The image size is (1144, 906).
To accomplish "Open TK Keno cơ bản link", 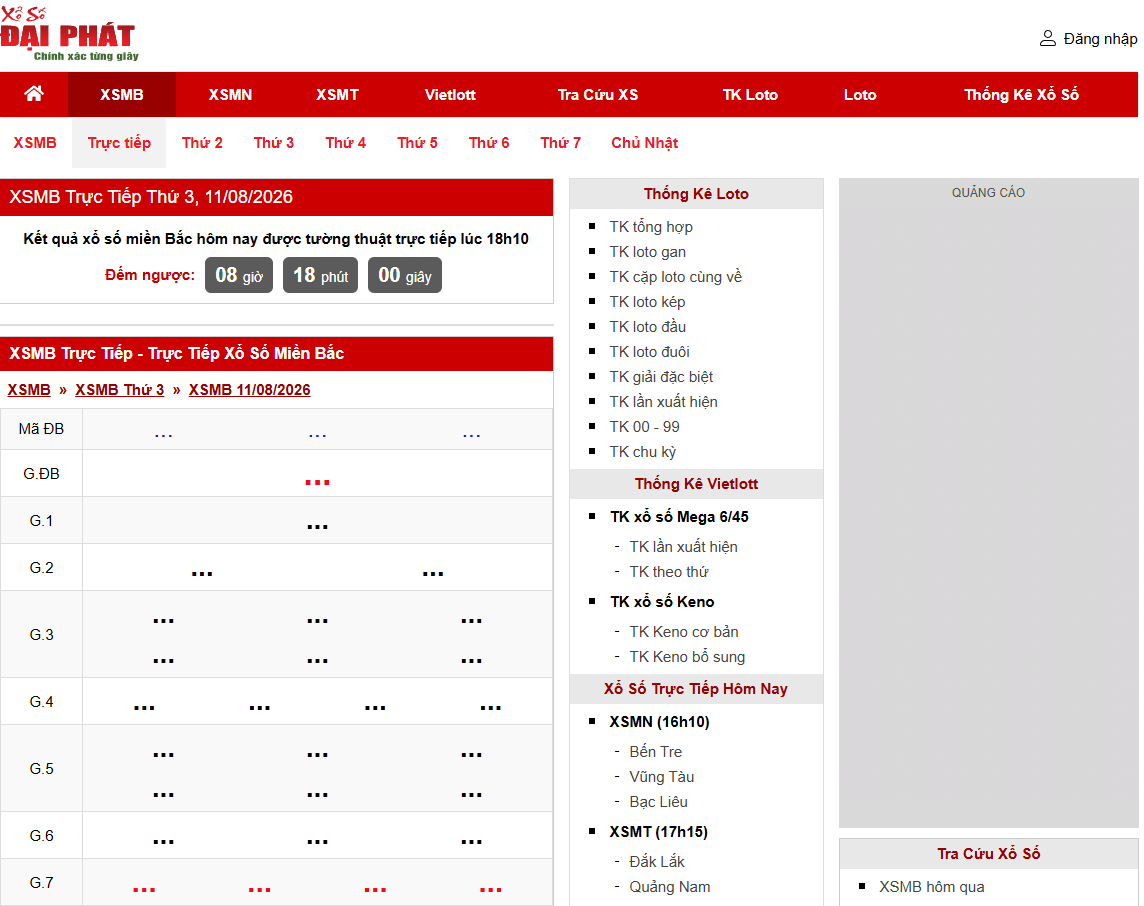I will 684,632.
